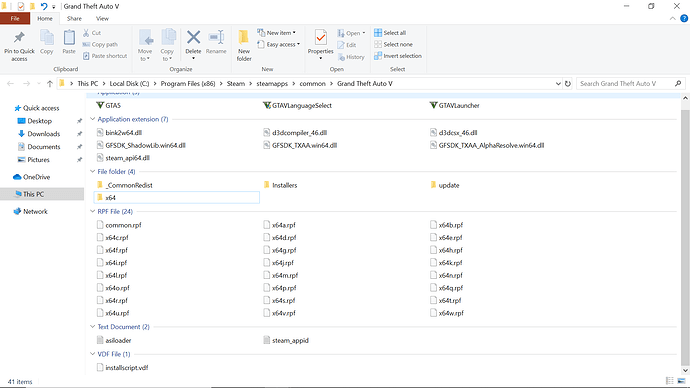
Task: Collapse the RPF File group
Action: pos(92,212)
